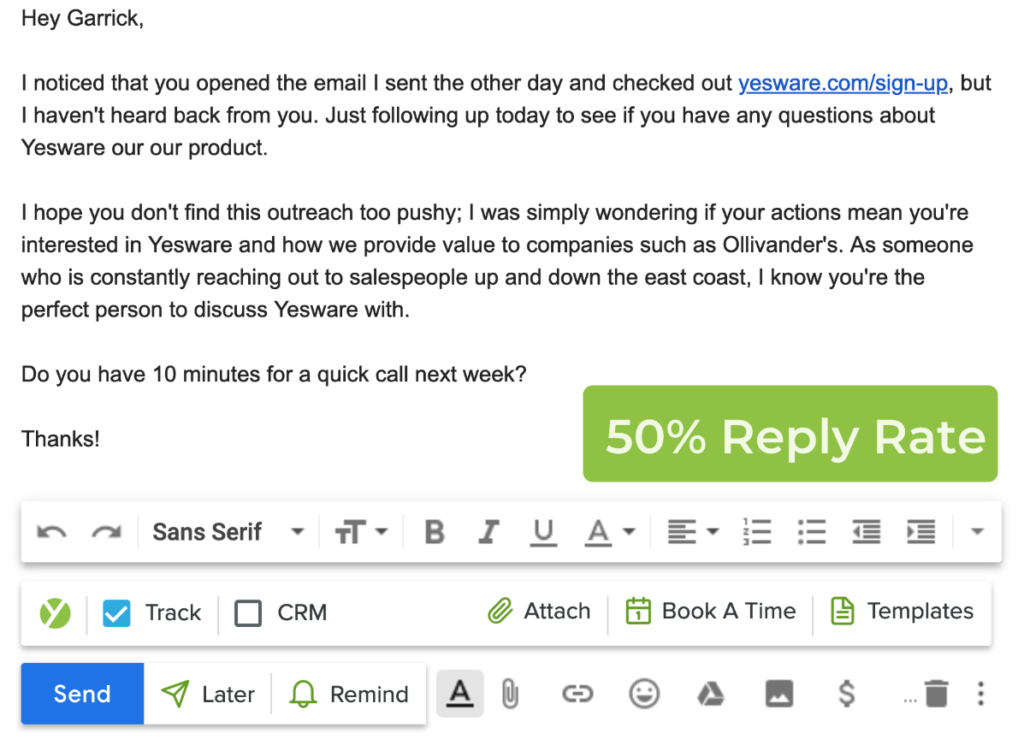
Task: Expand the extra formatting tools chevron
Action: tap(977, 531)
